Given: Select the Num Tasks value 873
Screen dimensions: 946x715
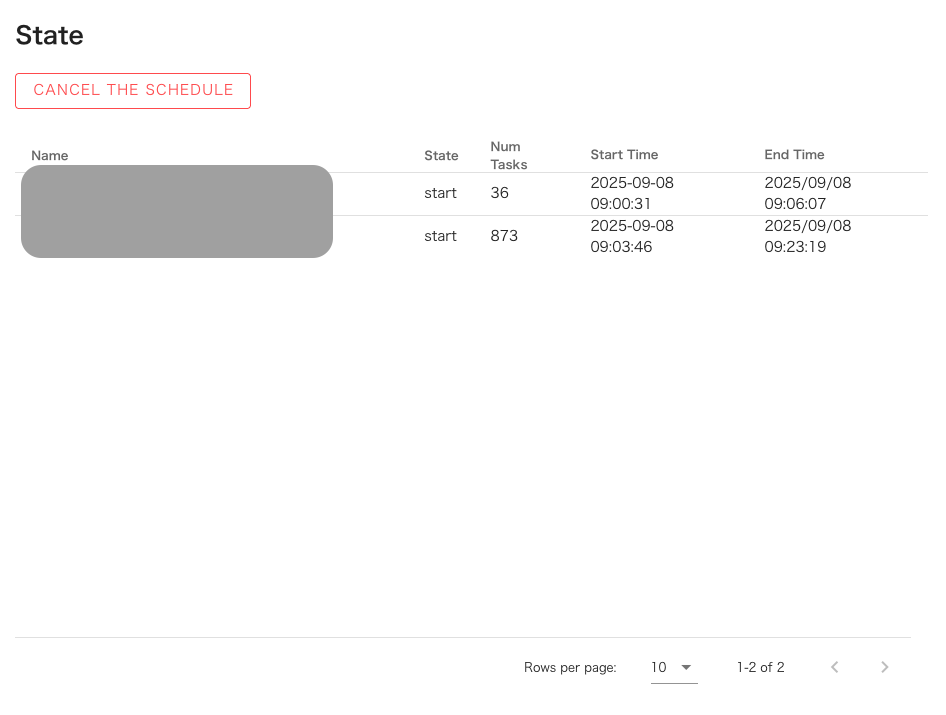Looking at the screenshot, I should tap(504, 236).
